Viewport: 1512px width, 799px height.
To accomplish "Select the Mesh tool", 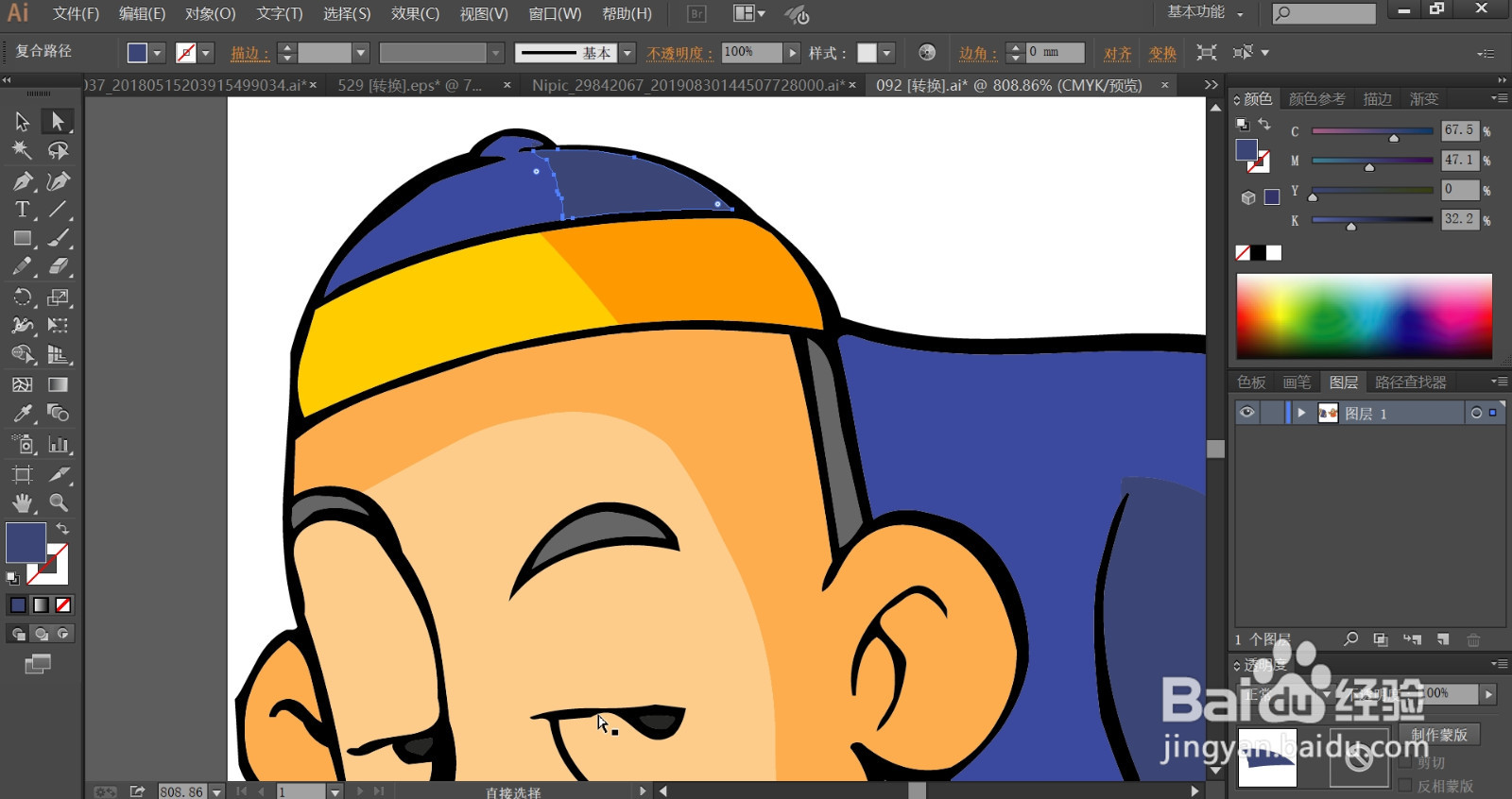I will (22, 384).
